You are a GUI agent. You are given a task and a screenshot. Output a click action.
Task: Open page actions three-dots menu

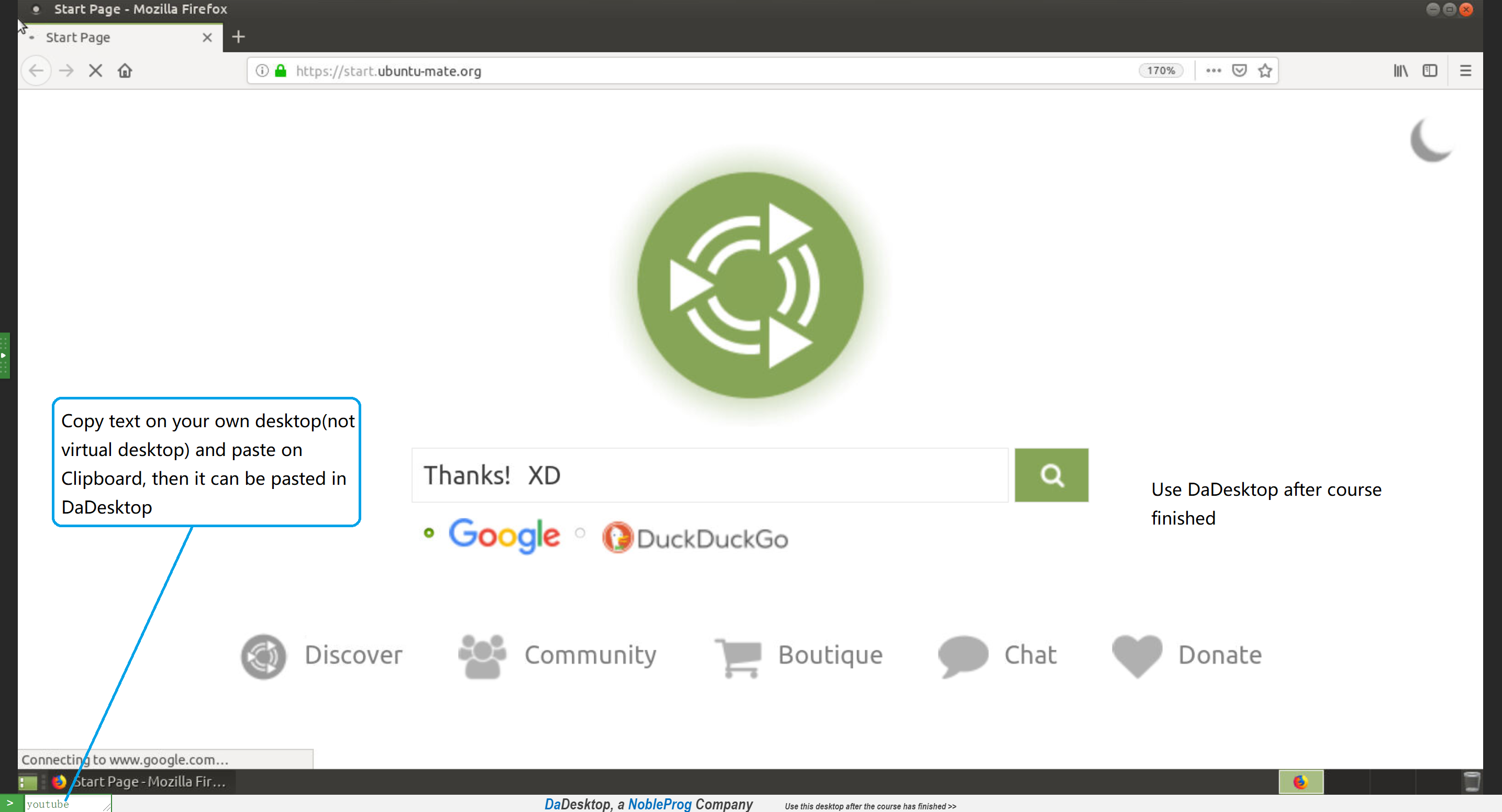pos(1214,71)
